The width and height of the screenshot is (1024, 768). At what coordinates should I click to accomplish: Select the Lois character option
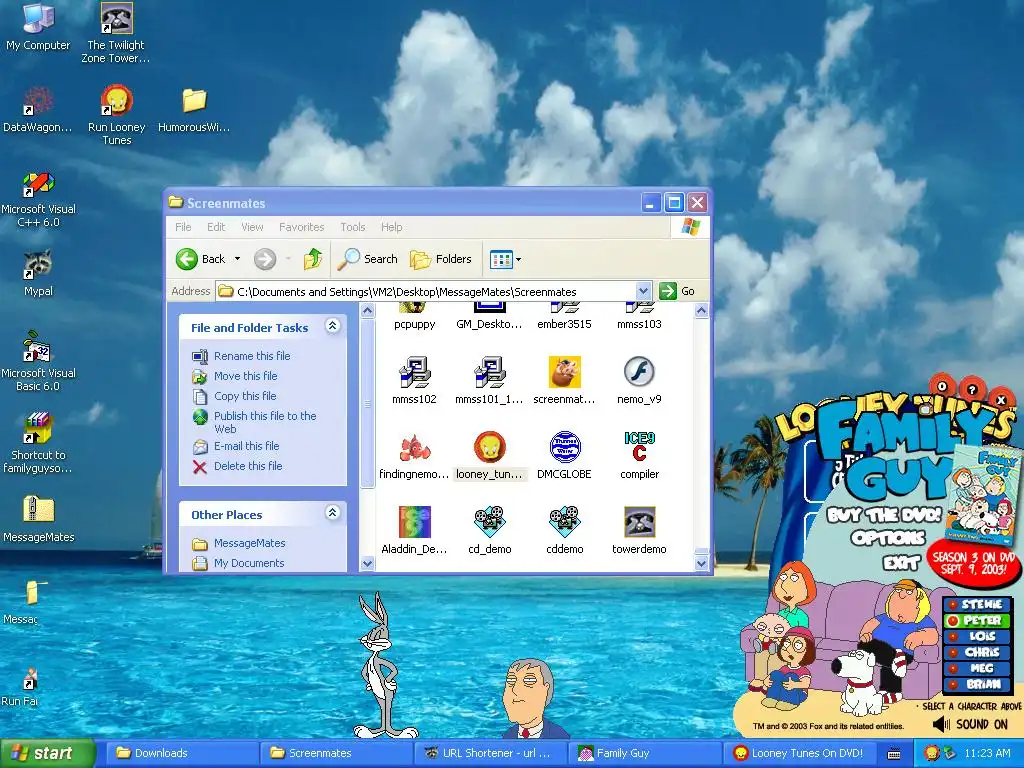(976, 636)
